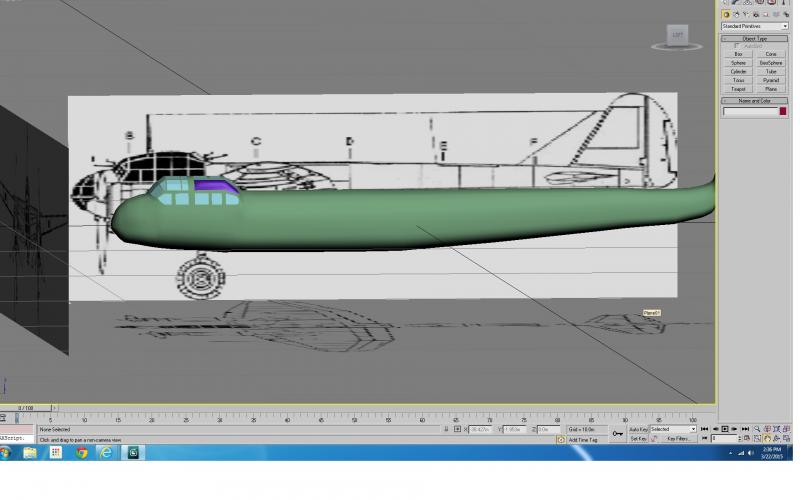Jump to the animation start frame
The width and height of the screenshot is (800, 500).
coord(704,429)
